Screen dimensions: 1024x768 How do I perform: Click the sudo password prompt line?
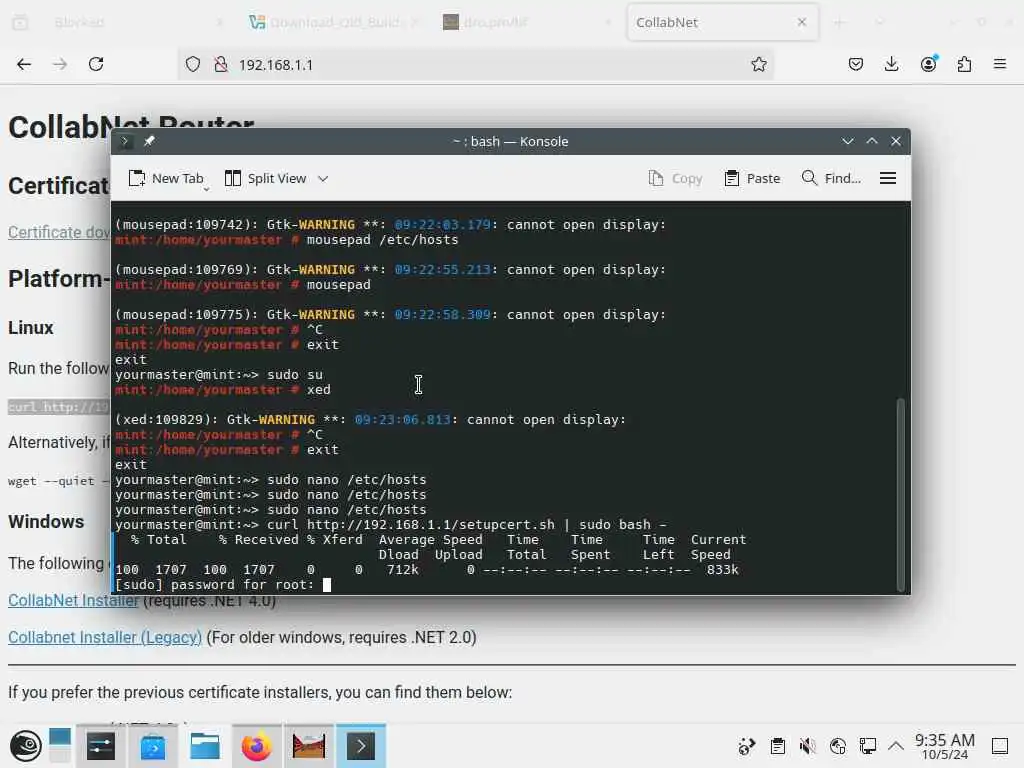point(223,584)
